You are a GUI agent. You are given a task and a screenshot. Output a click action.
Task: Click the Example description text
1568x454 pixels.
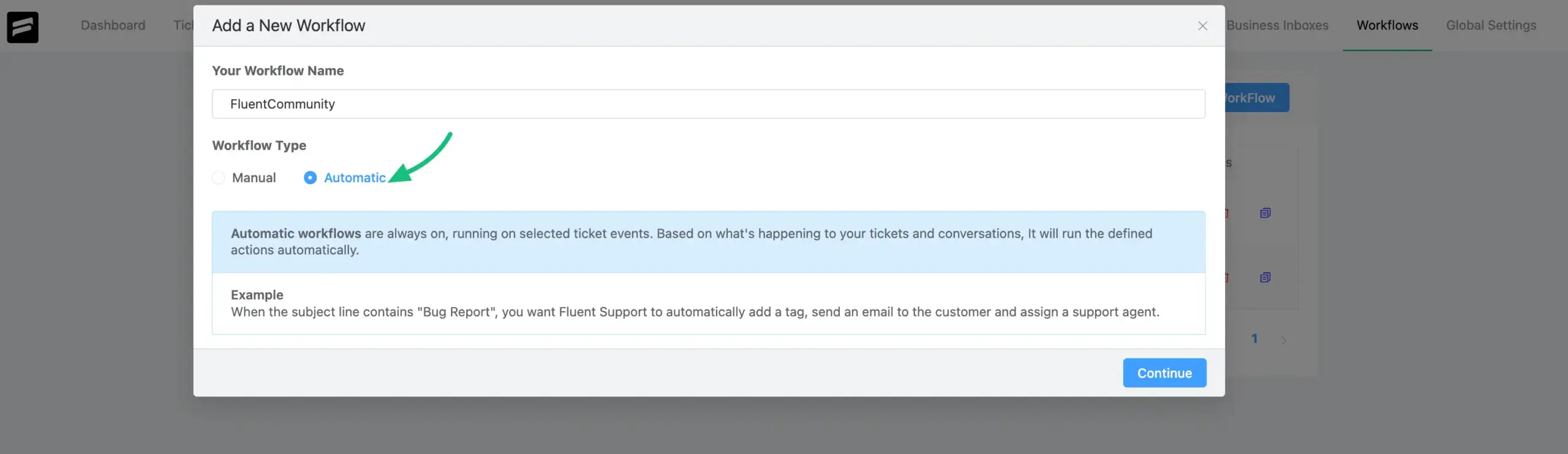click(x=695, y=312)
